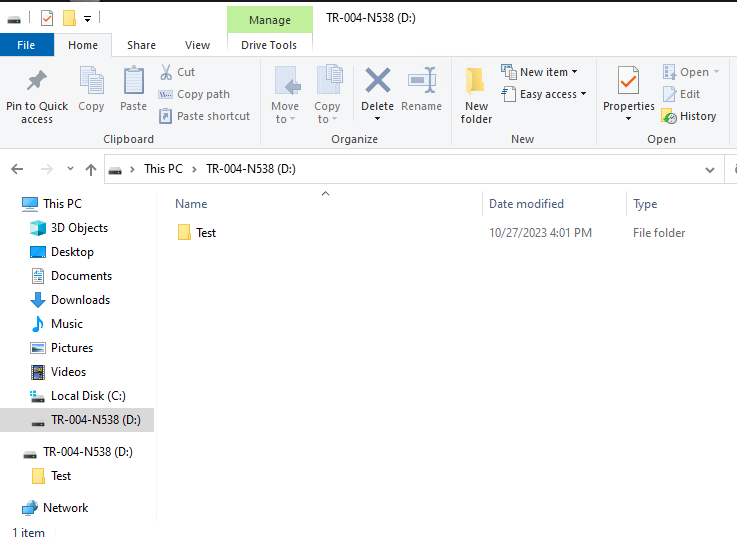Open the recent locations dropdown chevron
This screenshot has height=538, width=737.
tap(70, 169)
